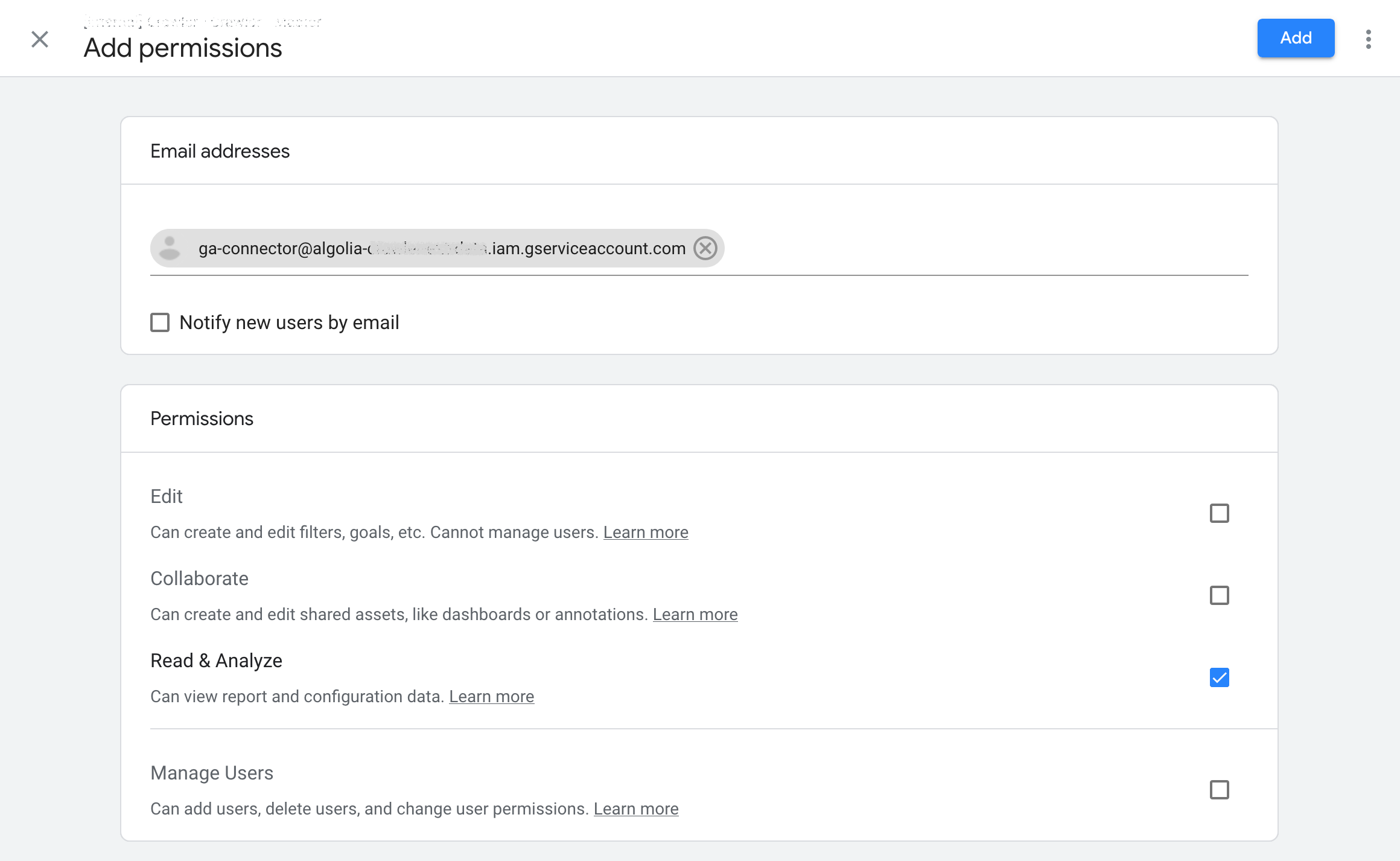Click the blue Add button
This screenshot has width=1400, height=861.
pos(1296,38)
